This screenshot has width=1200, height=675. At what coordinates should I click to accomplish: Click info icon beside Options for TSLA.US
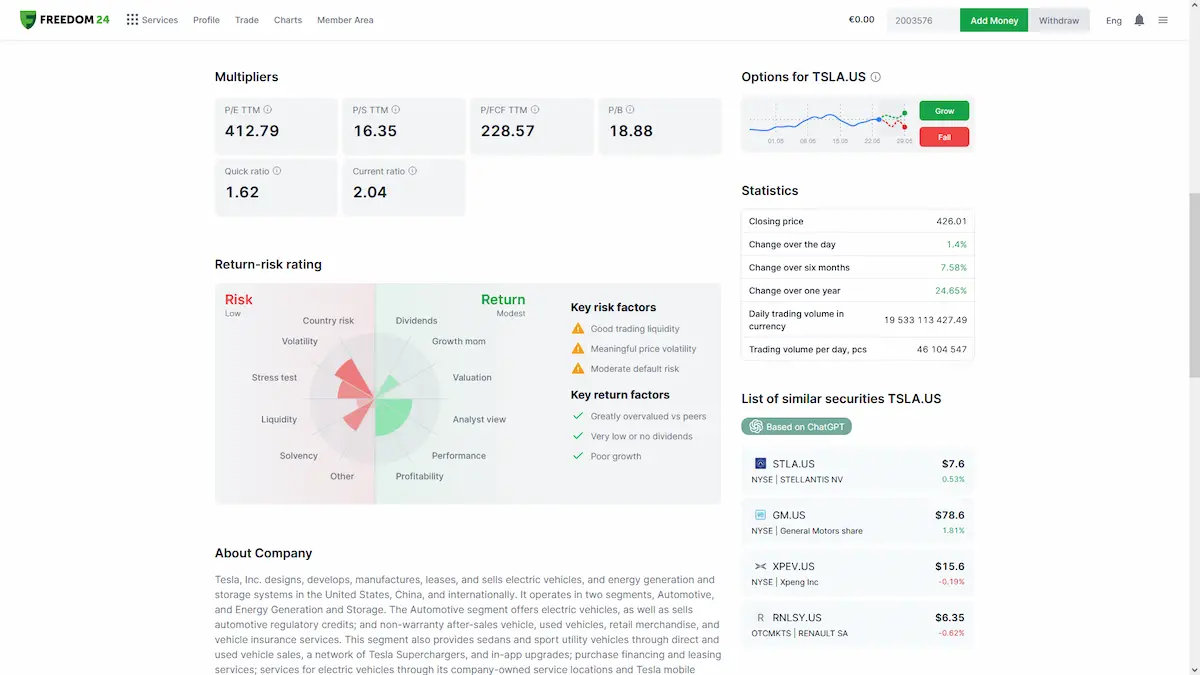coord(876,77)
